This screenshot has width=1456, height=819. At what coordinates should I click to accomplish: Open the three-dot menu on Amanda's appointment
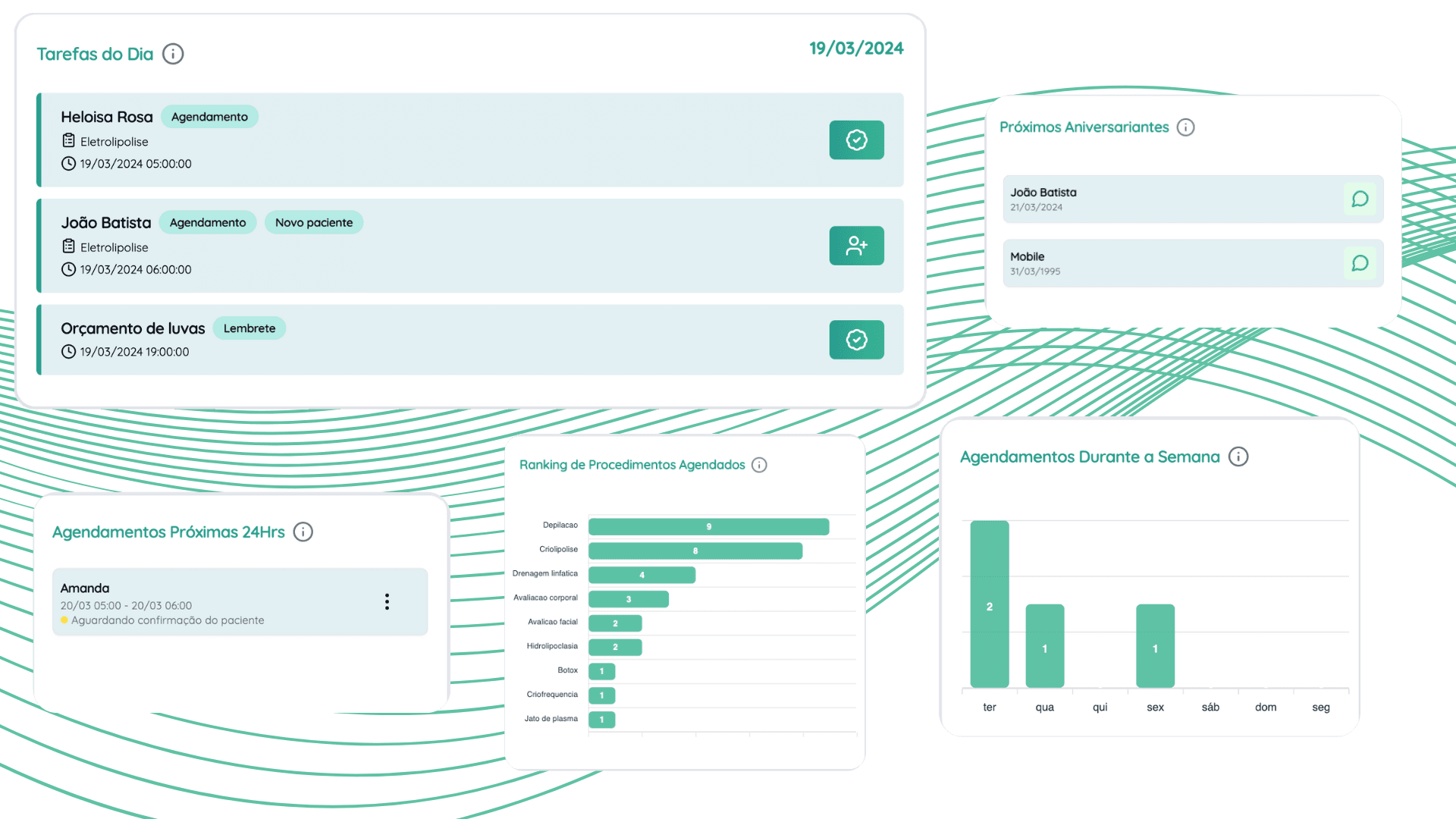coord(387,602)
